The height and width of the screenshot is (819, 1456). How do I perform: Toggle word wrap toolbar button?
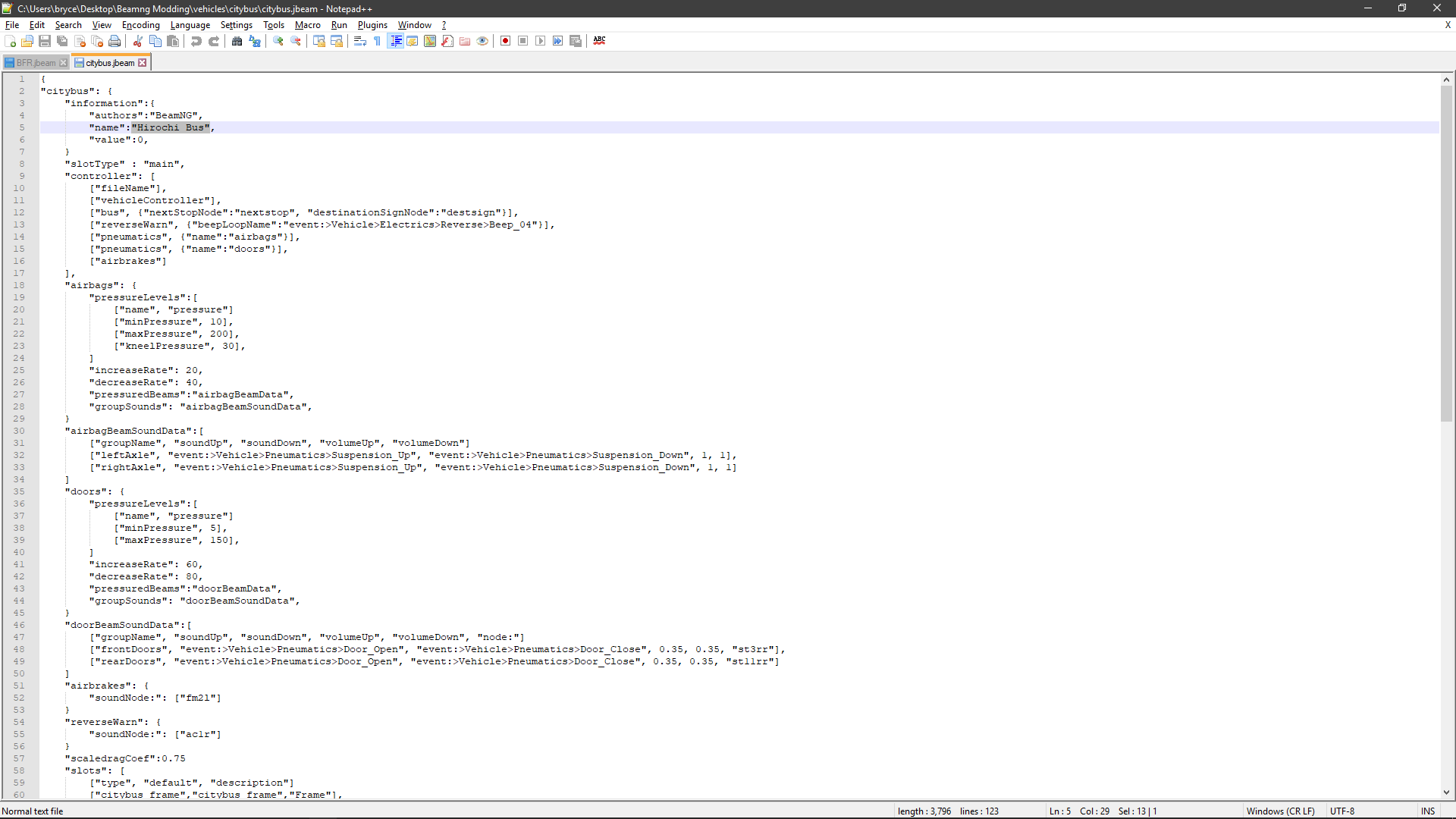pos(360,41)
